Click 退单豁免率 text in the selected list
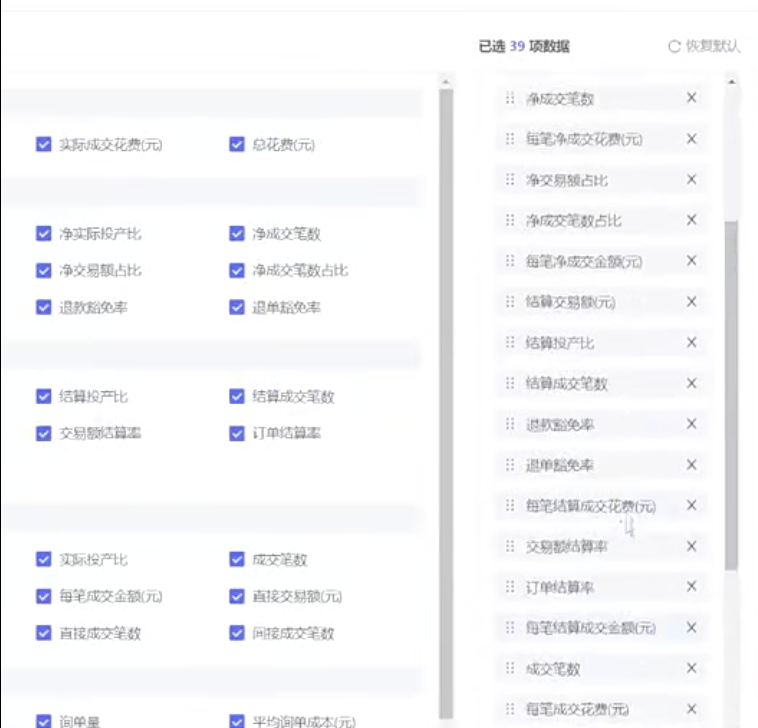Image resolution: width=758 pixels, height=728 pixels. (560, 466)
